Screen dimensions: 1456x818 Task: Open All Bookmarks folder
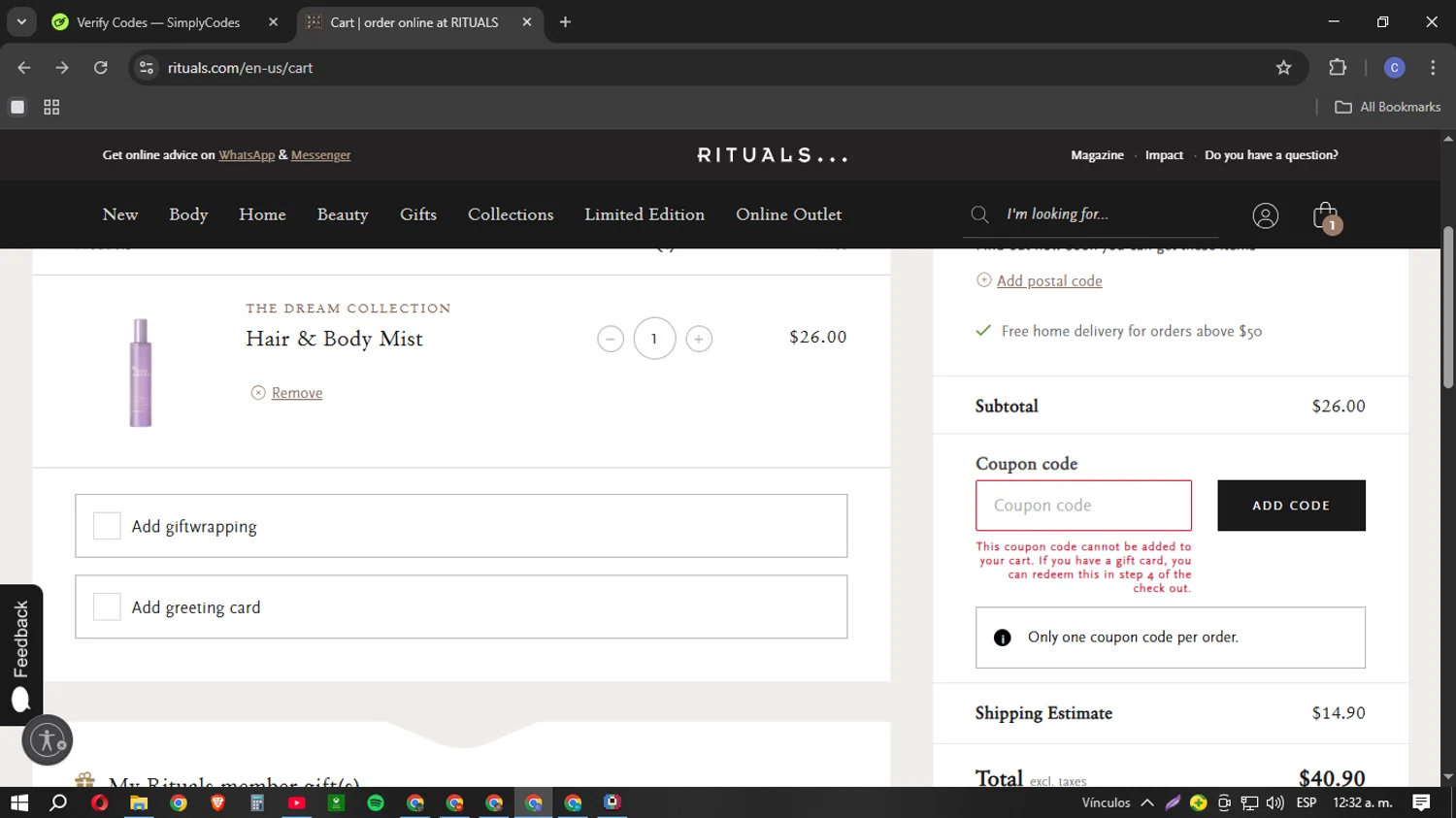point(1388,107)
